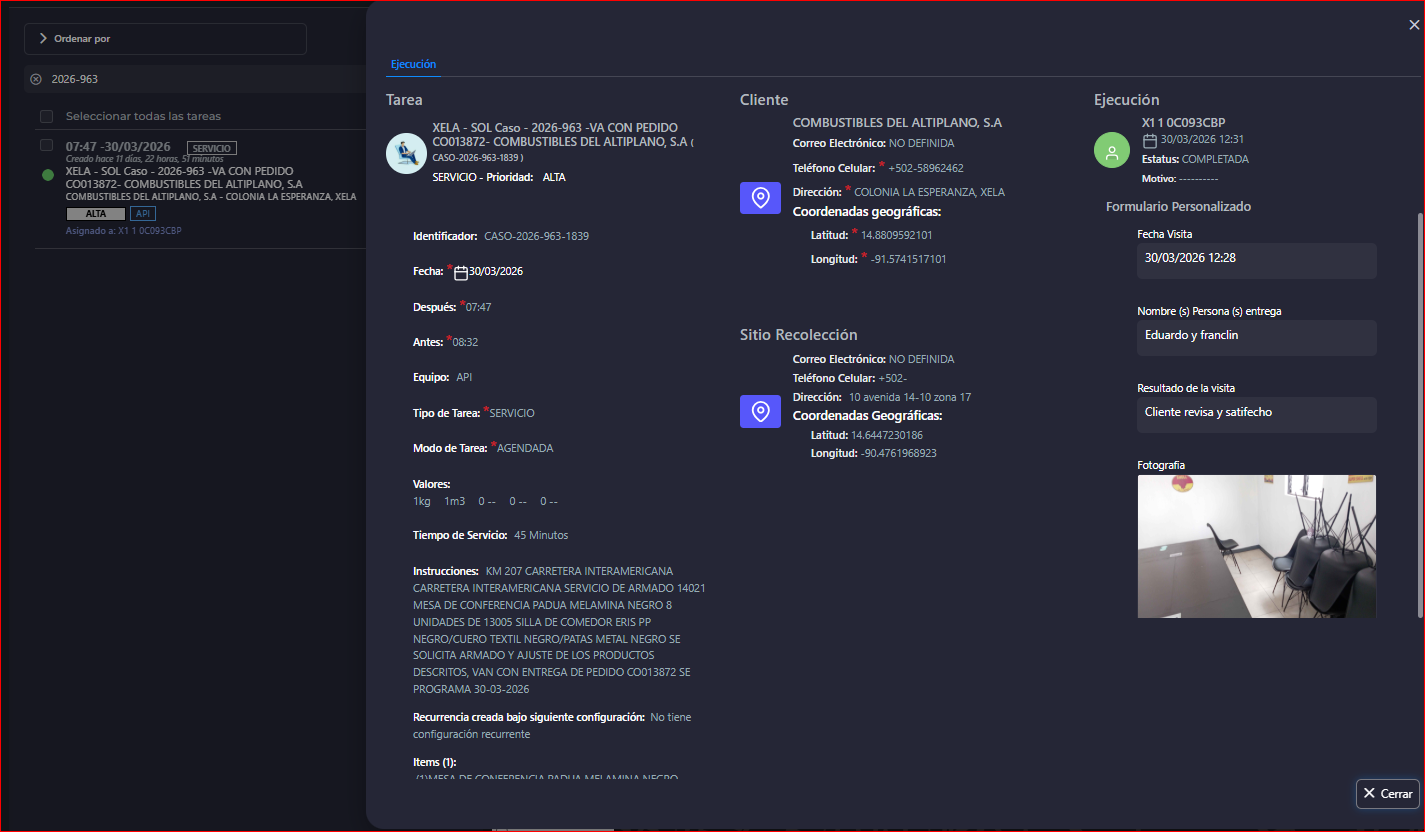The width and height of the screenshot is (1425, 832).
Task: Clear the 2026-963 search filter icon
Action: 36,79
